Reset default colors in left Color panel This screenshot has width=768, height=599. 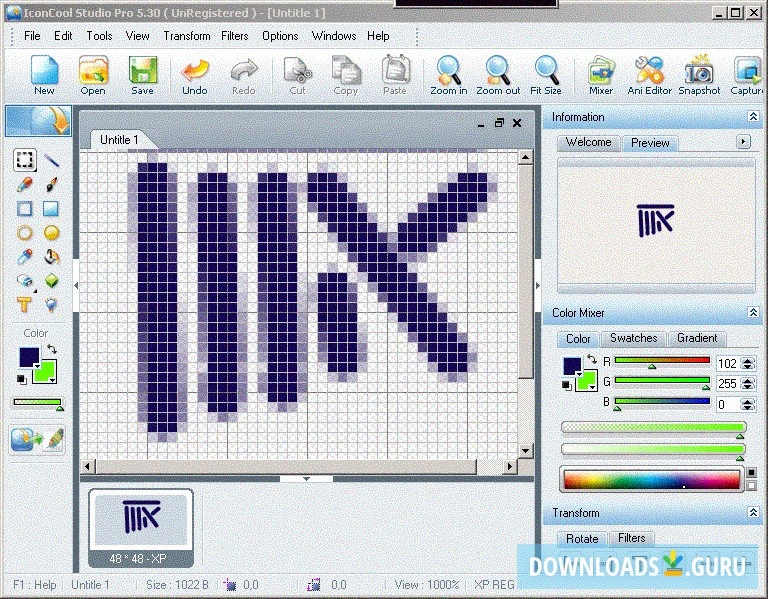(22, 379)
